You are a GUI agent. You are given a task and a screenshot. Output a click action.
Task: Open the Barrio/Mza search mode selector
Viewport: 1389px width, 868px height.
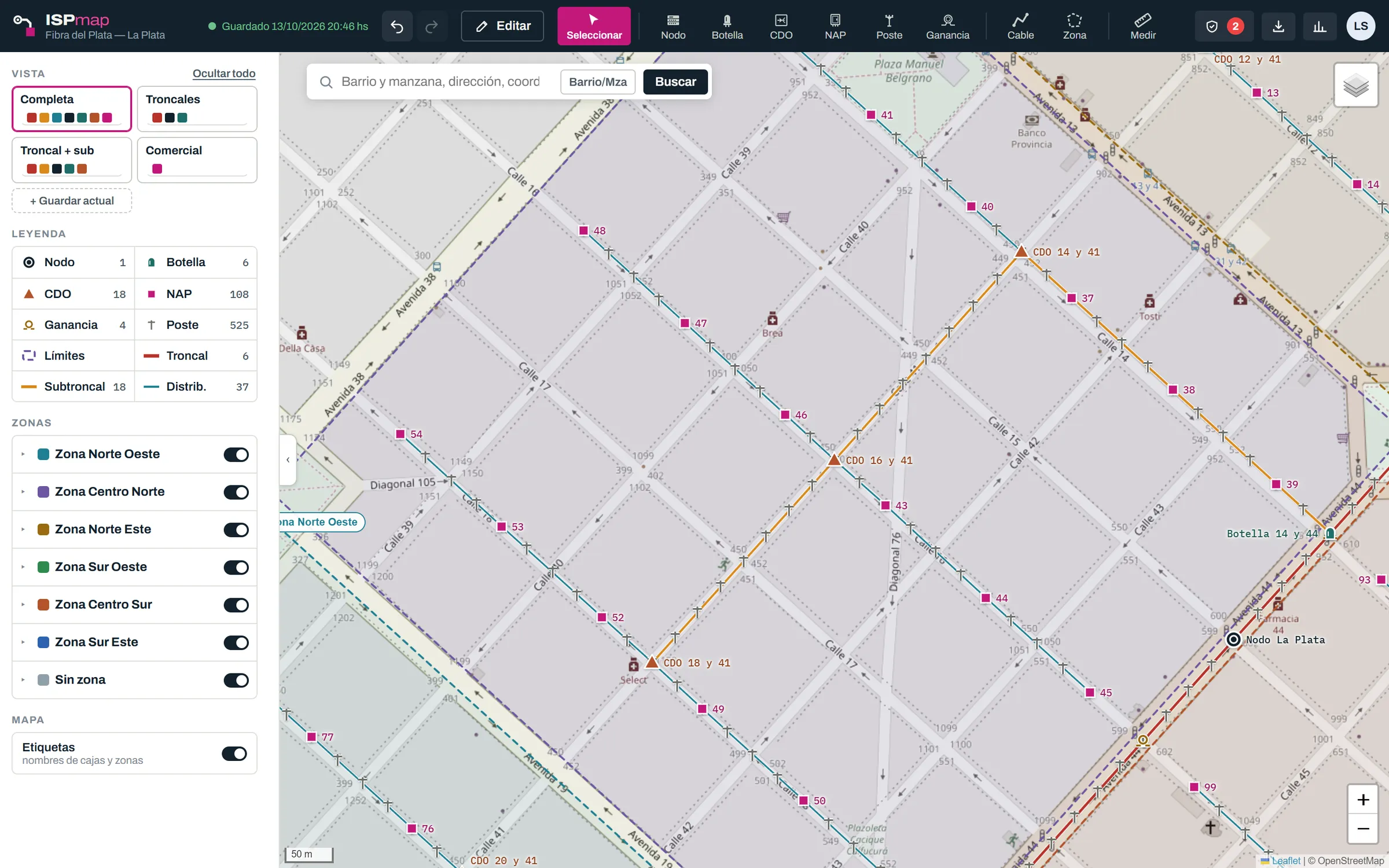(x=598, y=82)
